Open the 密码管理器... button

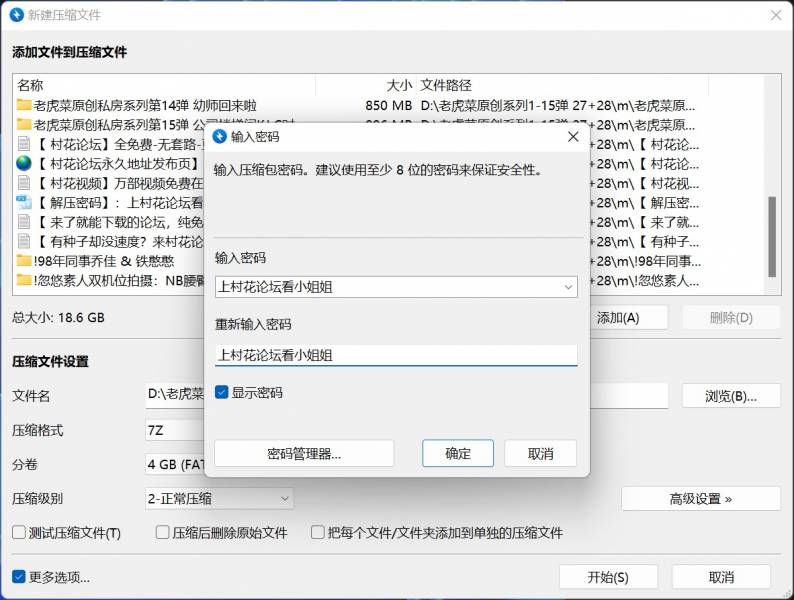click(304, 454)
